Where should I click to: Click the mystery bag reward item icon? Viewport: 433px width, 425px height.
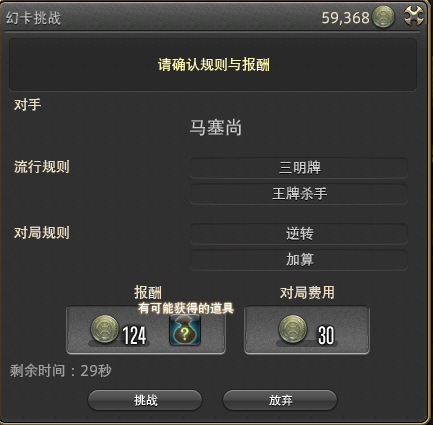point(185,330)
